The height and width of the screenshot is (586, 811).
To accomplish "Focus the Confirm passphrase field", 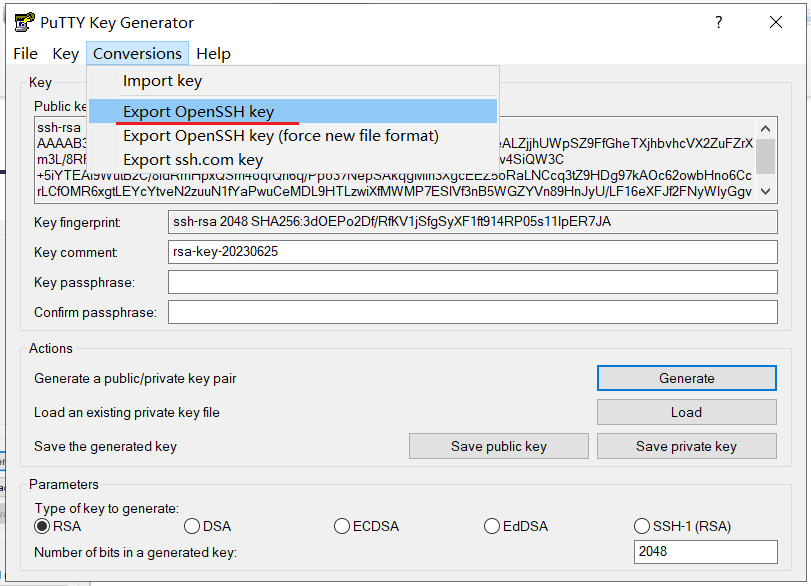I will (473, 312).
